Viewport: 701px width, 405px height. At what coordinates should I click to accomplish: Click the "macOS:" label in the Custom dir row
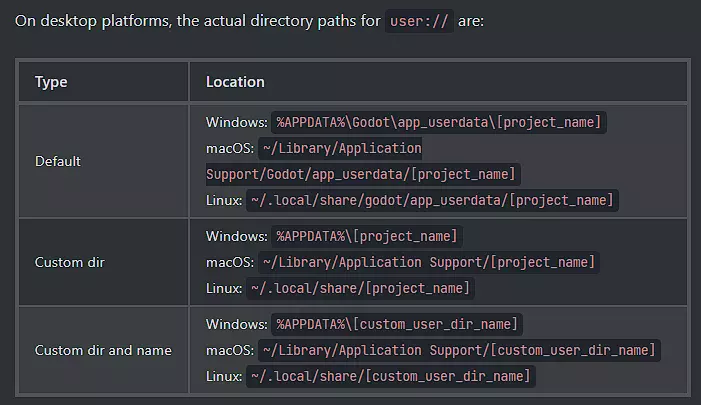(x=230, y=262)
